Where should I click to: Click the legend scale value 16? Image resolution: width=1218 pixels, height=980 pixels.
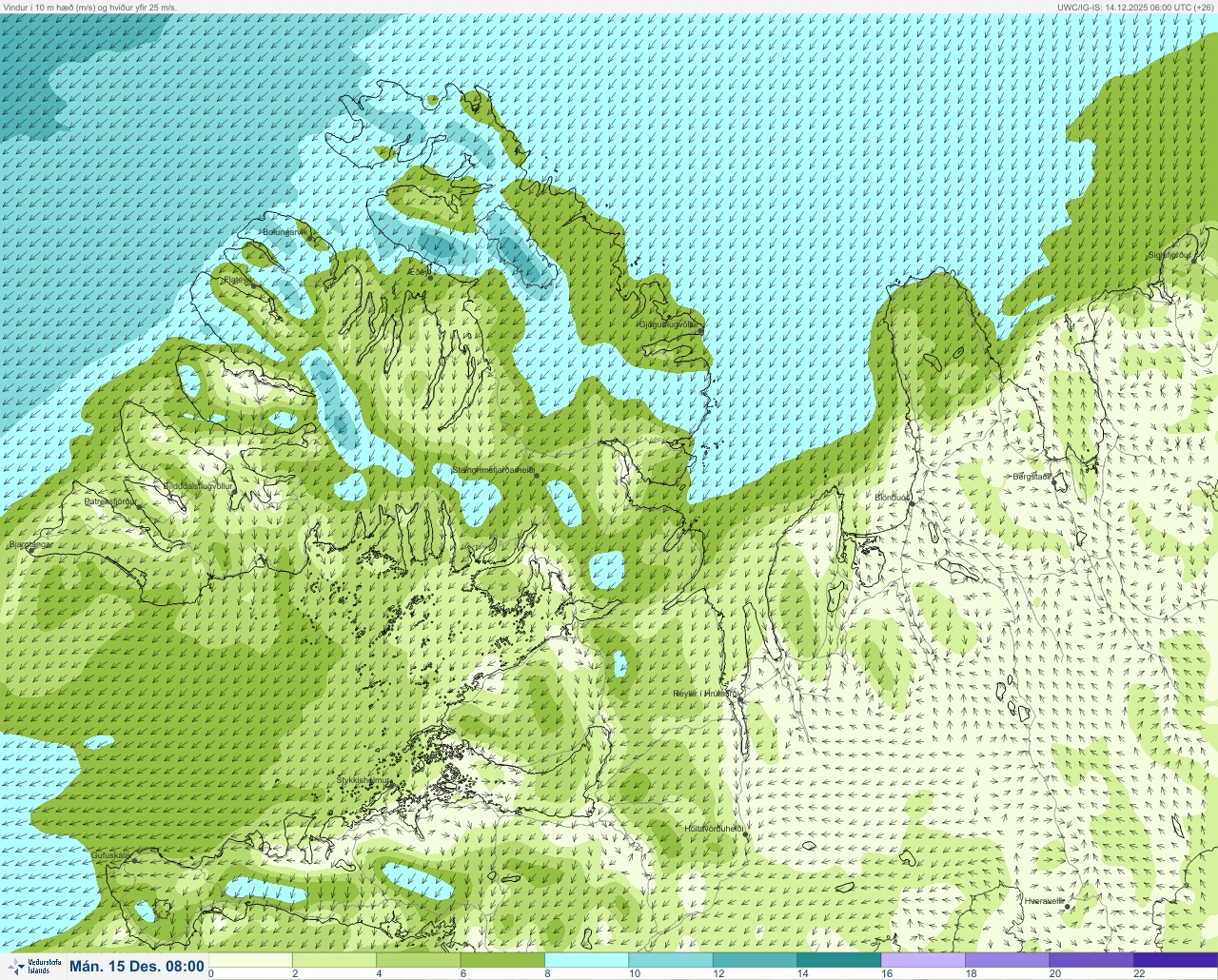886,973
